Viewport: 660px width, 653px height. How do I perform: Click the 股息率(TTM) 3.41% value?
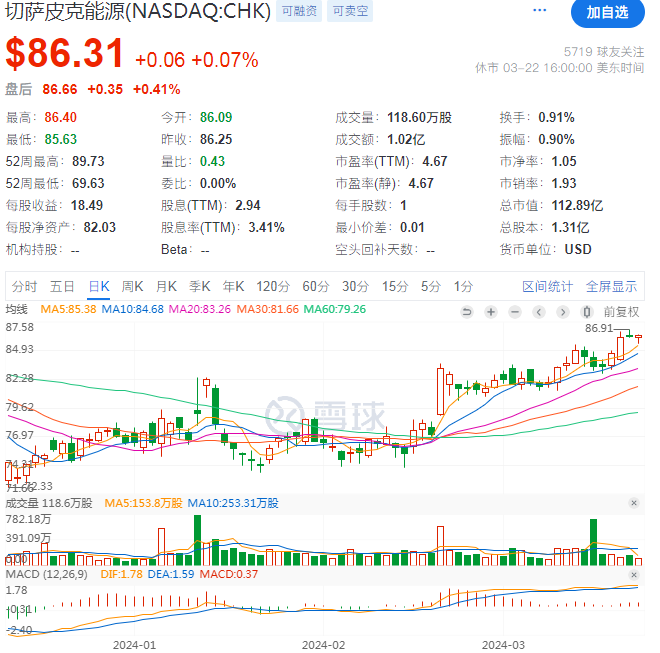(266, 227)
